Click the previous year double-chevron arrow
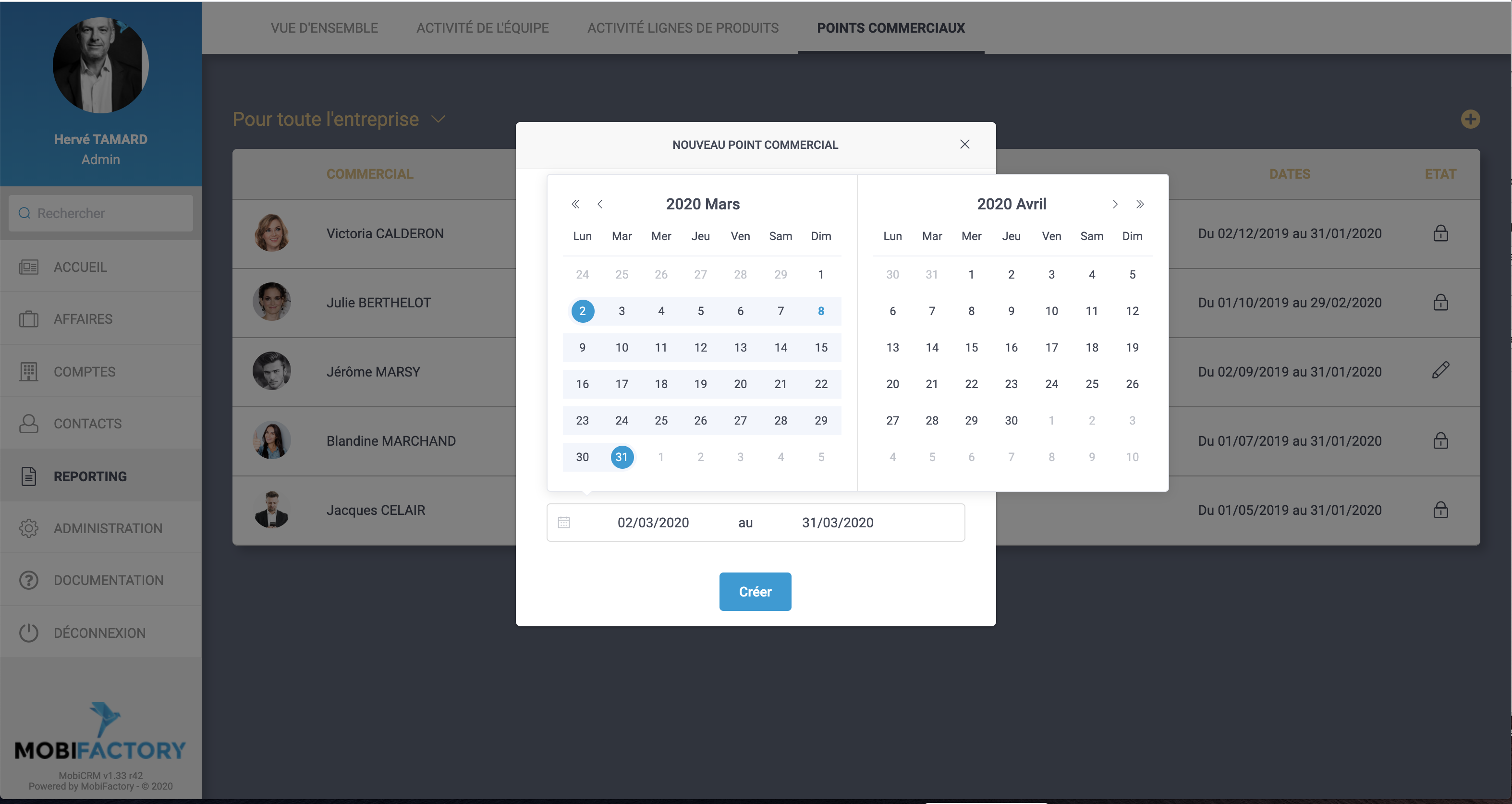This screenshot has width=1512, height=804. (x=575, y=204)
